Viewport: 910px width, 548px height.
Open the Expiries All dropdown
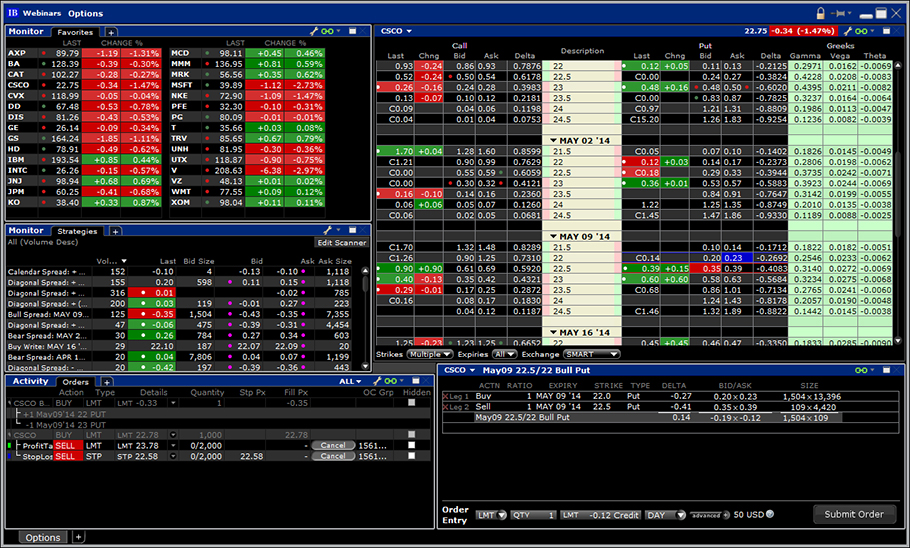click(x=504, y=354)
